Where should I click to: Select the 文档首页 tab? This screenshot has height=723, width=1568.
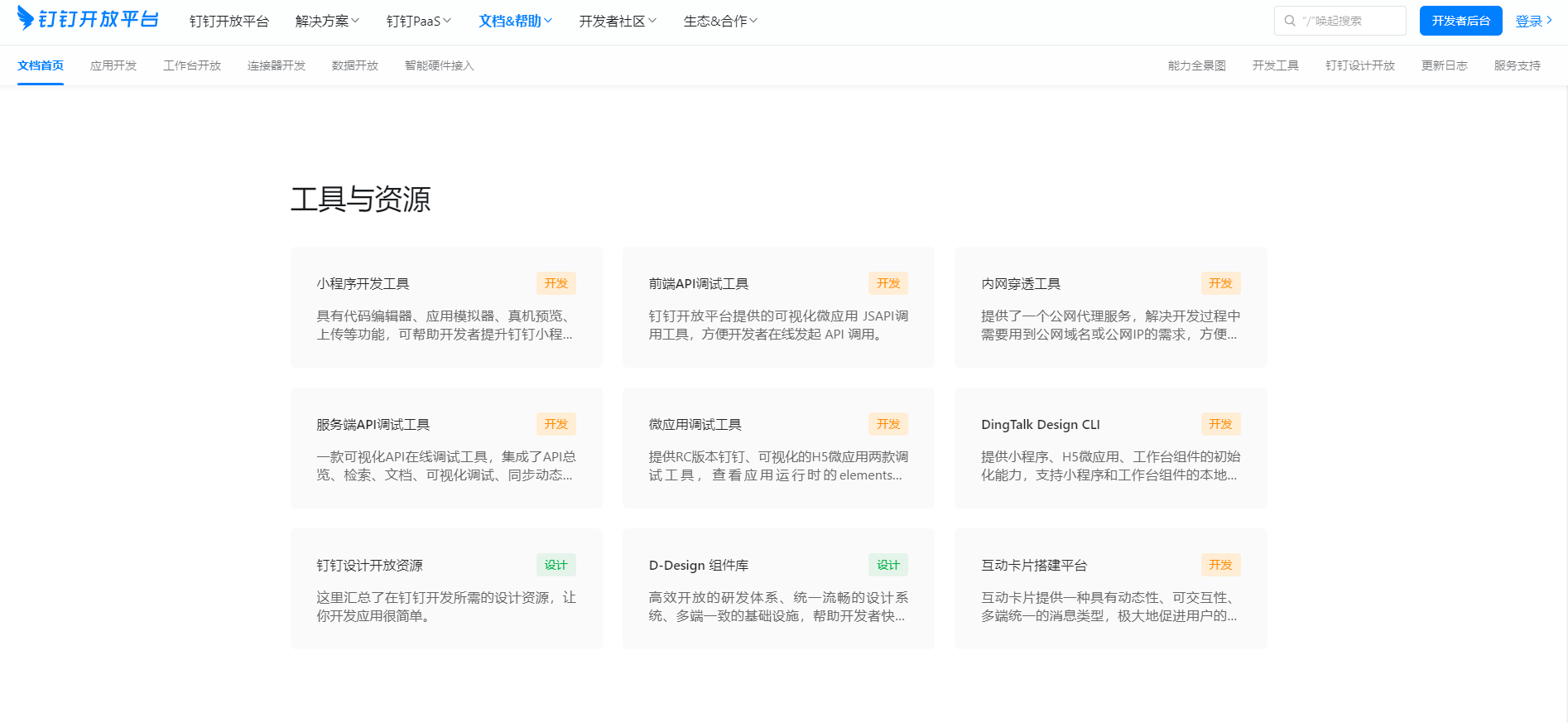tap(41, 65)
